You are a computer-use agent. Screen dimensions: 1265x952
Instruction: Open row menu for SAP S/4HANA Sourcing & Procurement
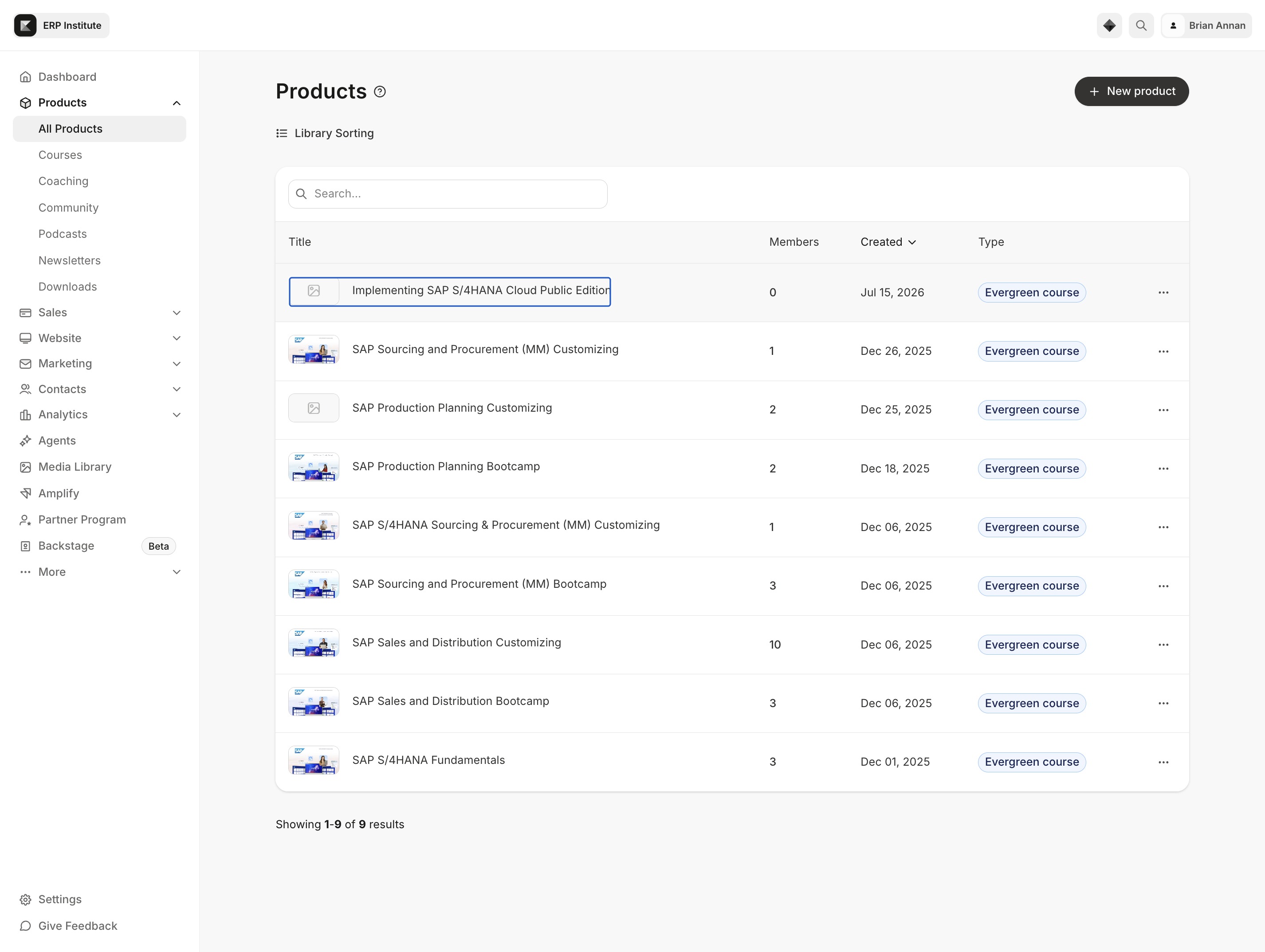pos(1163,527)
